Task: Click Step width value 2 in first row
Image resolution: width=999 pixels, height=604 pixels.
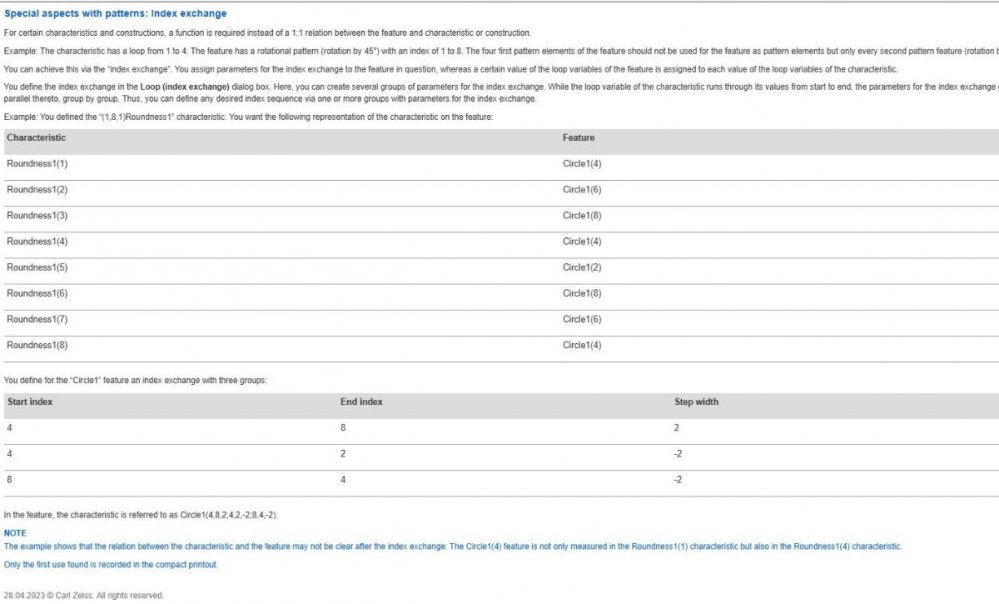Action: (678, 428)
